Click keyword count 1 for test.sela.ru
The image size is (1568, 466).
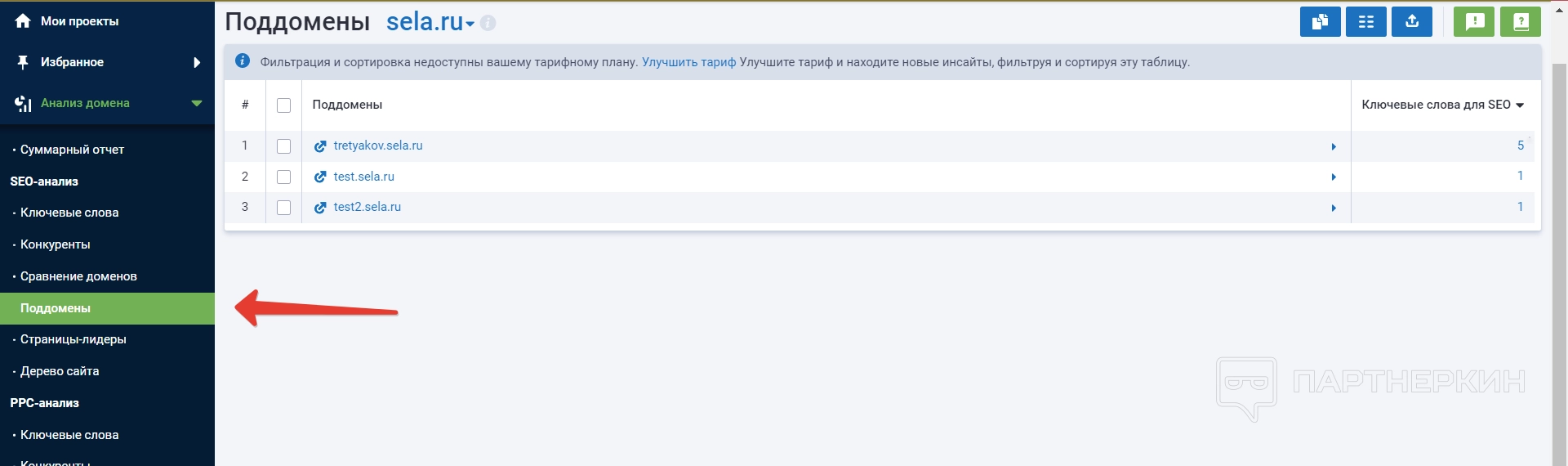1521,176
